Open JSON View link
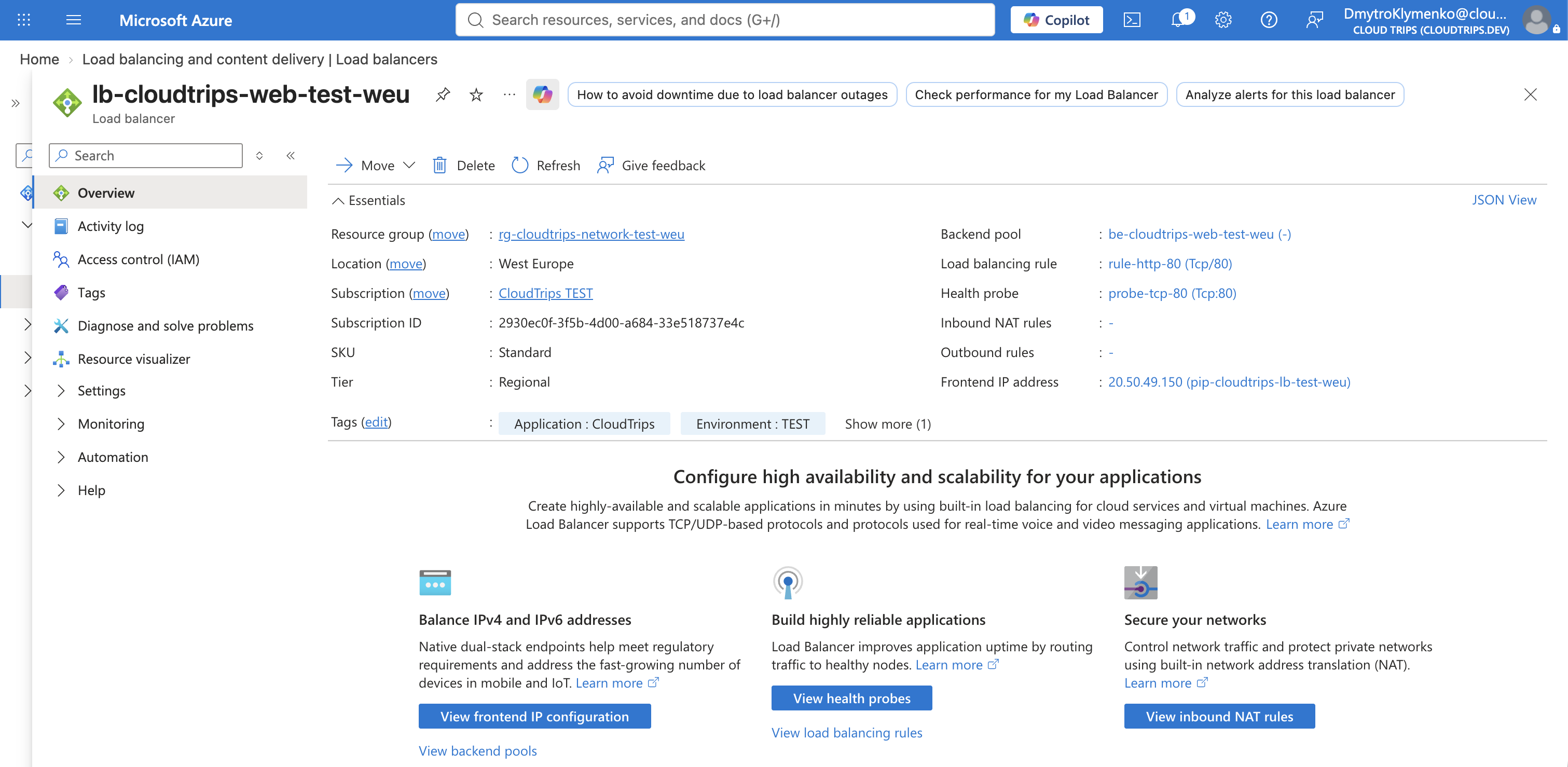This screenshot has width=1568, height=767. point(1504,200)
